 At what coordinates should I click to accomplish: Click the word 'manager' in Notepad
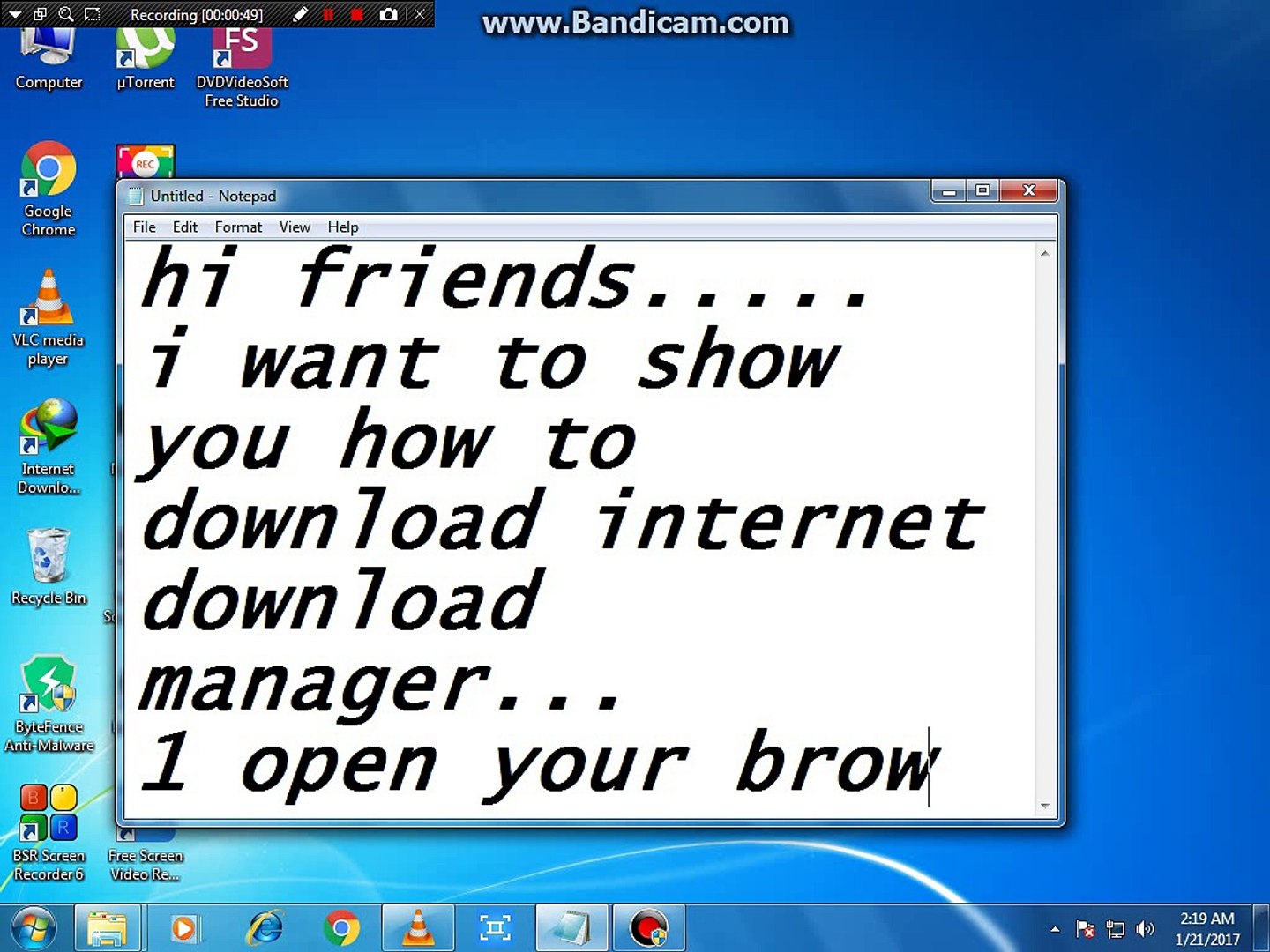click(314, 690)
